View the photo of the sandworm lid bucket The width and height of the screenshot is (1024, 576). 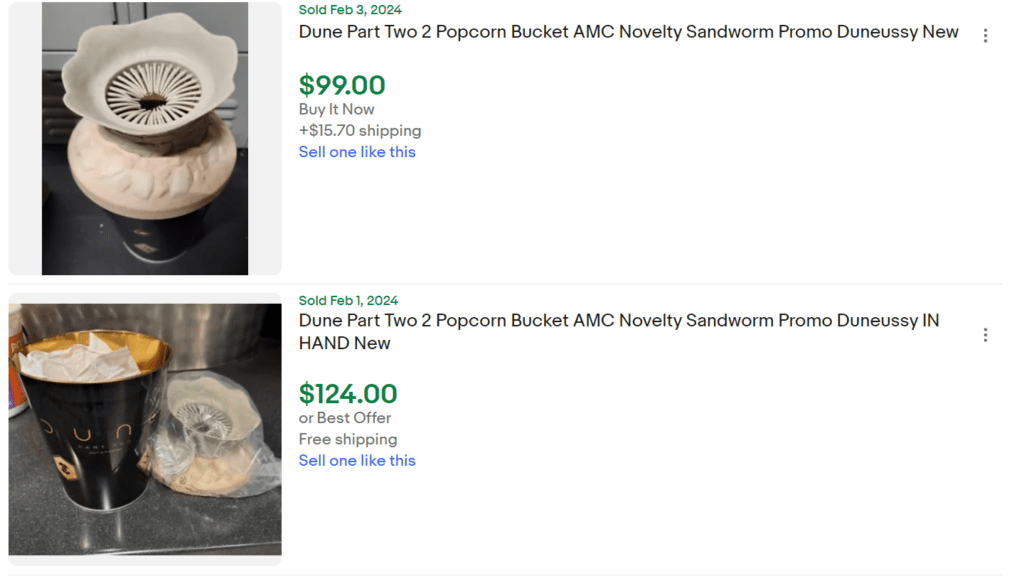coord(144,138)
